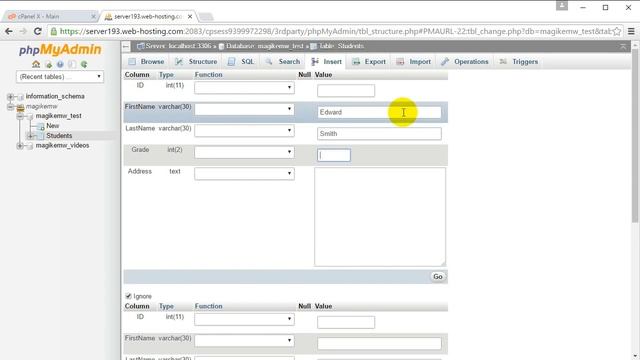Open the phpMyAdmin Home icon
Screen dimensions: 640x360
[36, 64]
